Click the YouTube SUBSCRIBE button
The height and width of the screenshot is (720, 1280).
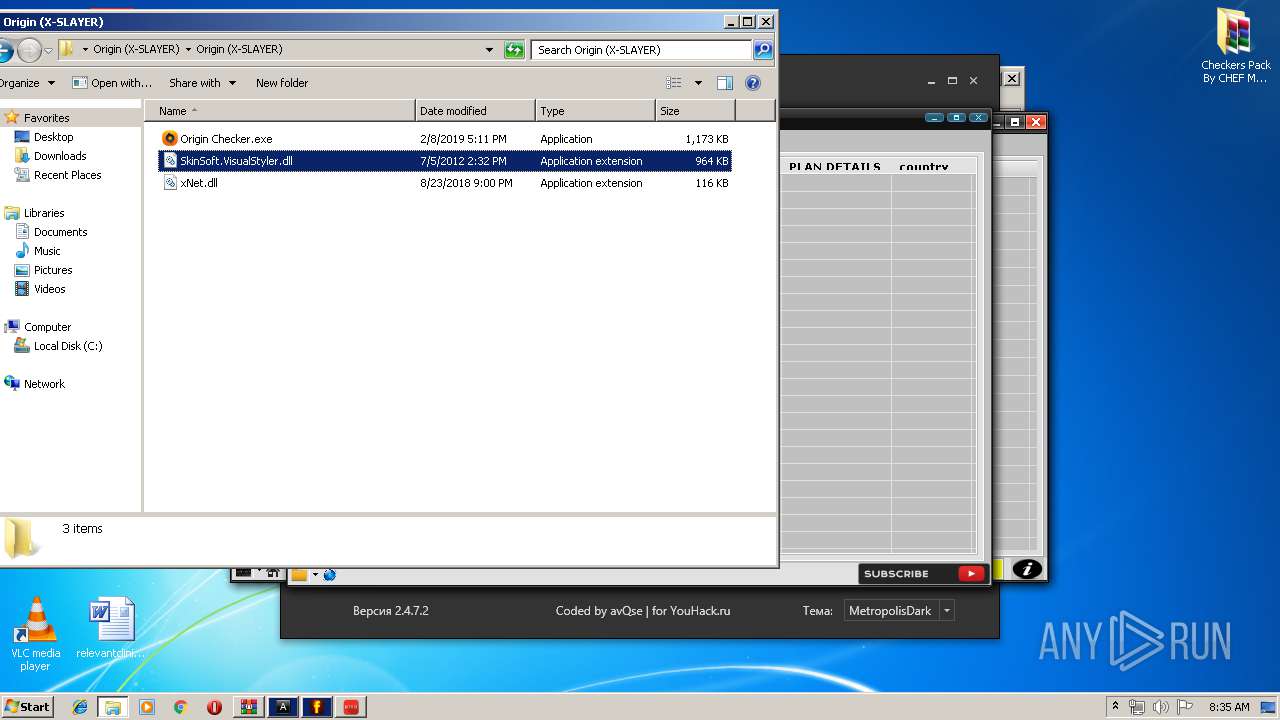coord(922,574)
